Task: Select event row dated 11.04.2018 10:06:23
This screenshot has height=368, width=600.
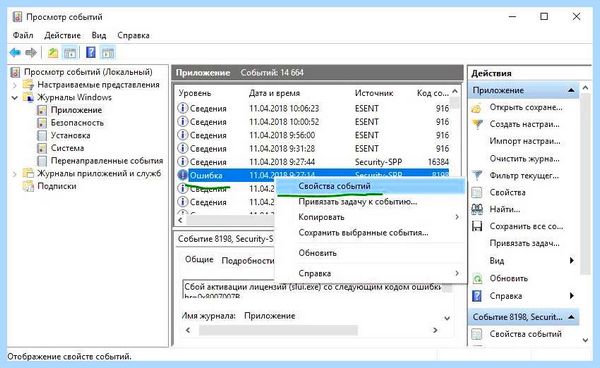Action: click(x=313, y=109)
